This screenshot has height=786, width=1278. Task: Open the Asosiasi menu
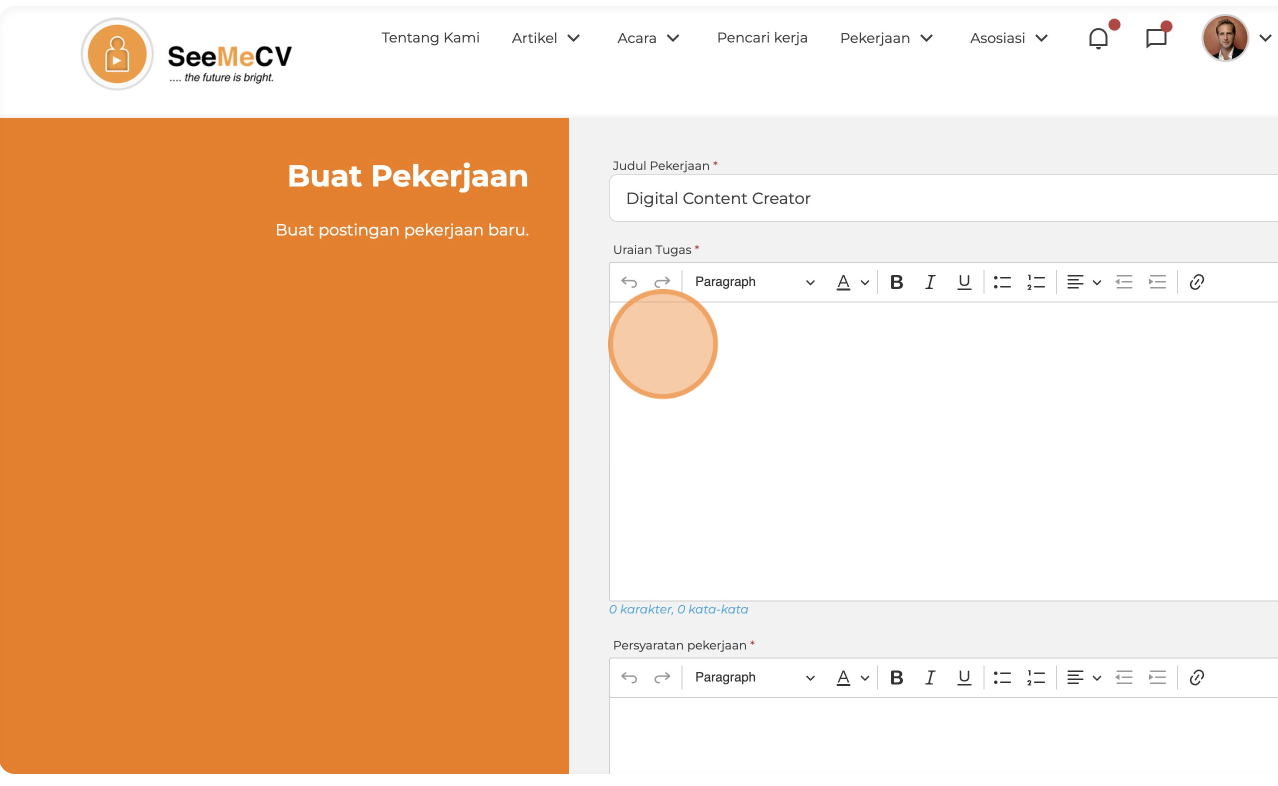click(x=1009, y=38)
